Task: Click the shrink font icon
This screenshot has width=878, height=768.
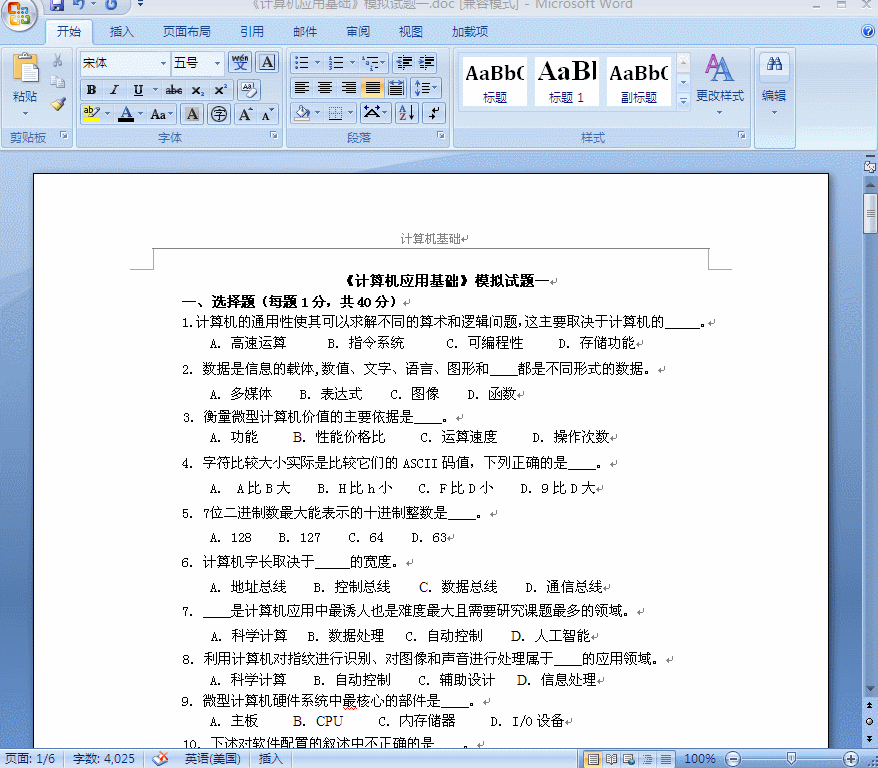Action: coord(267,114)
